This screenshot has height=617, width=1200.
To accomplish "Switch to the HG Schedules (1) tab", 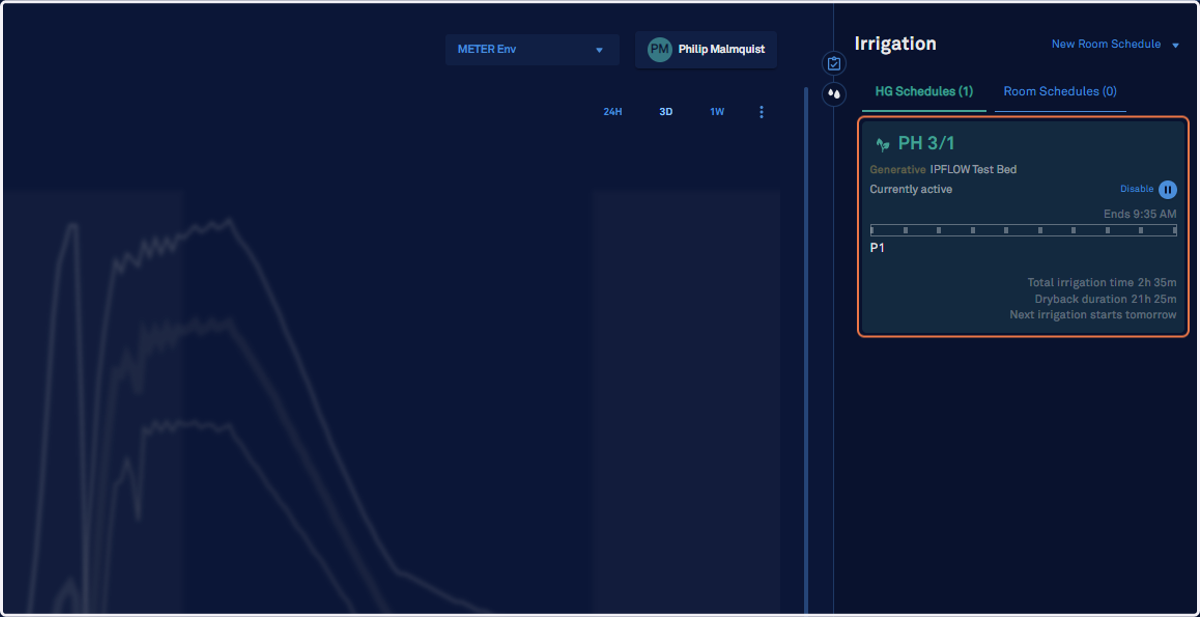I will click(x=924, y=91).
